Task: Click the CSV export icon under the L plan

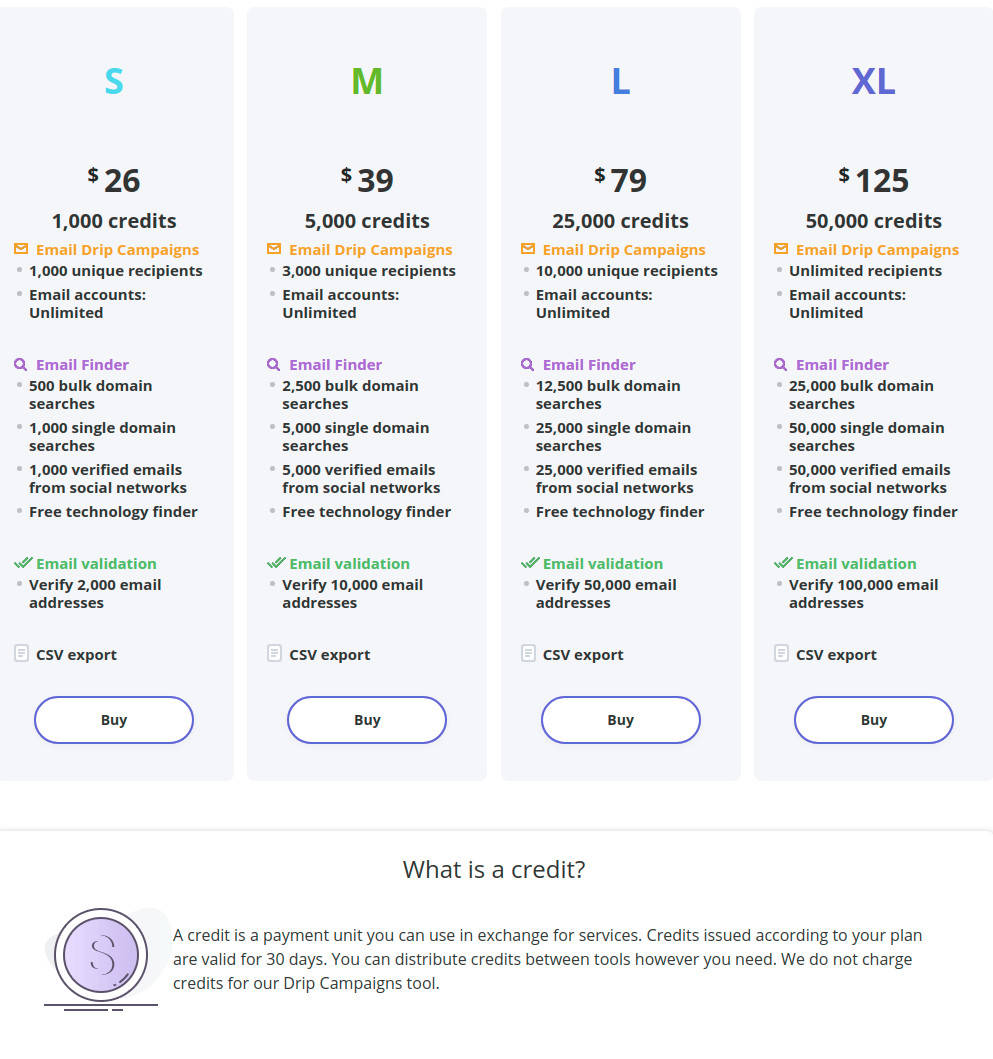Action: [528, 653]
